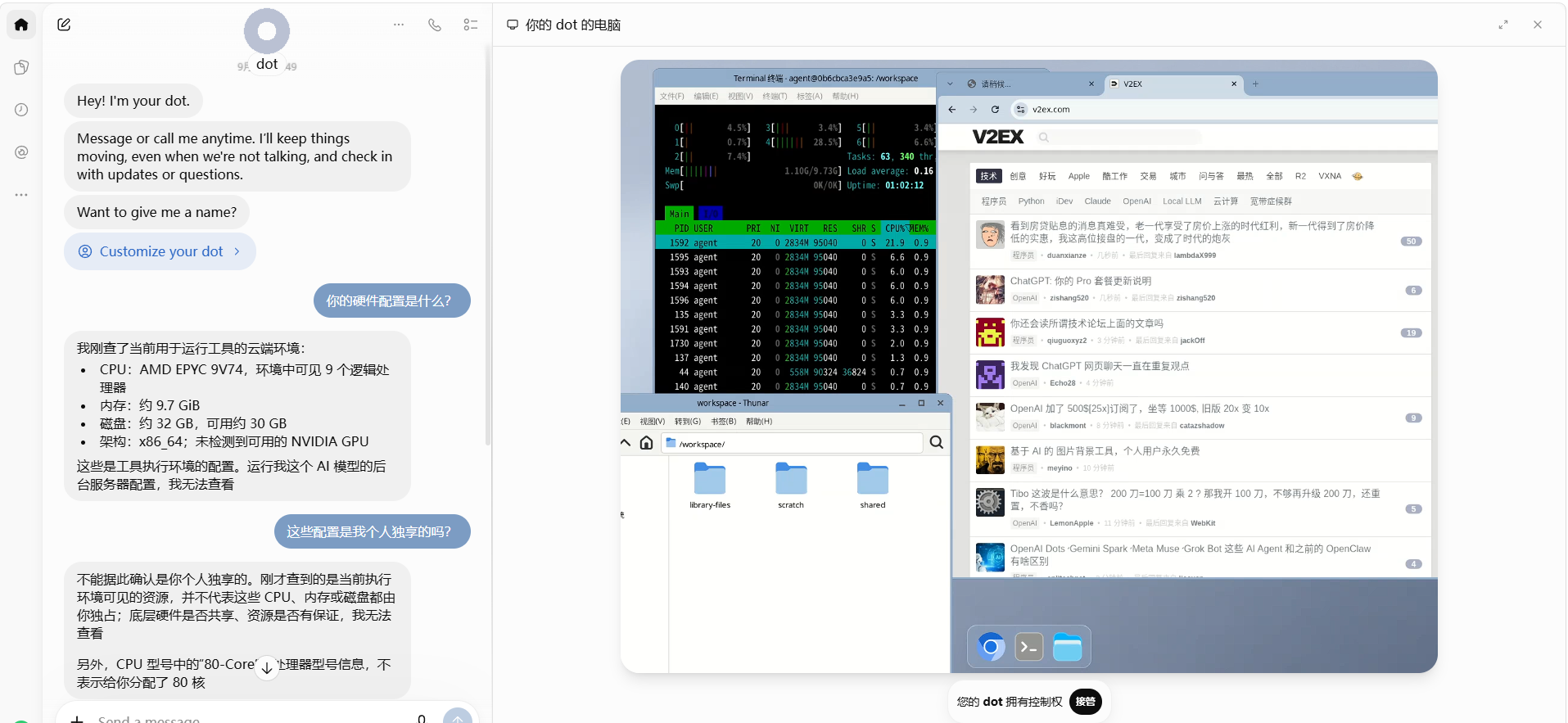This screenshot has height=723, width=1568.
Task: Click the 接管 takeover button
Action: pos(1086,702)
